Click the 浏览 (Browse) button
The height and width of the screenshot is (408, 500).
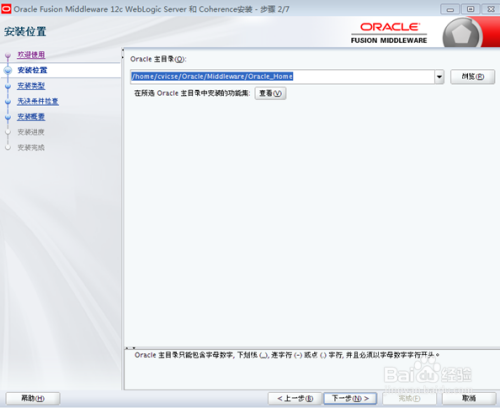472,77
